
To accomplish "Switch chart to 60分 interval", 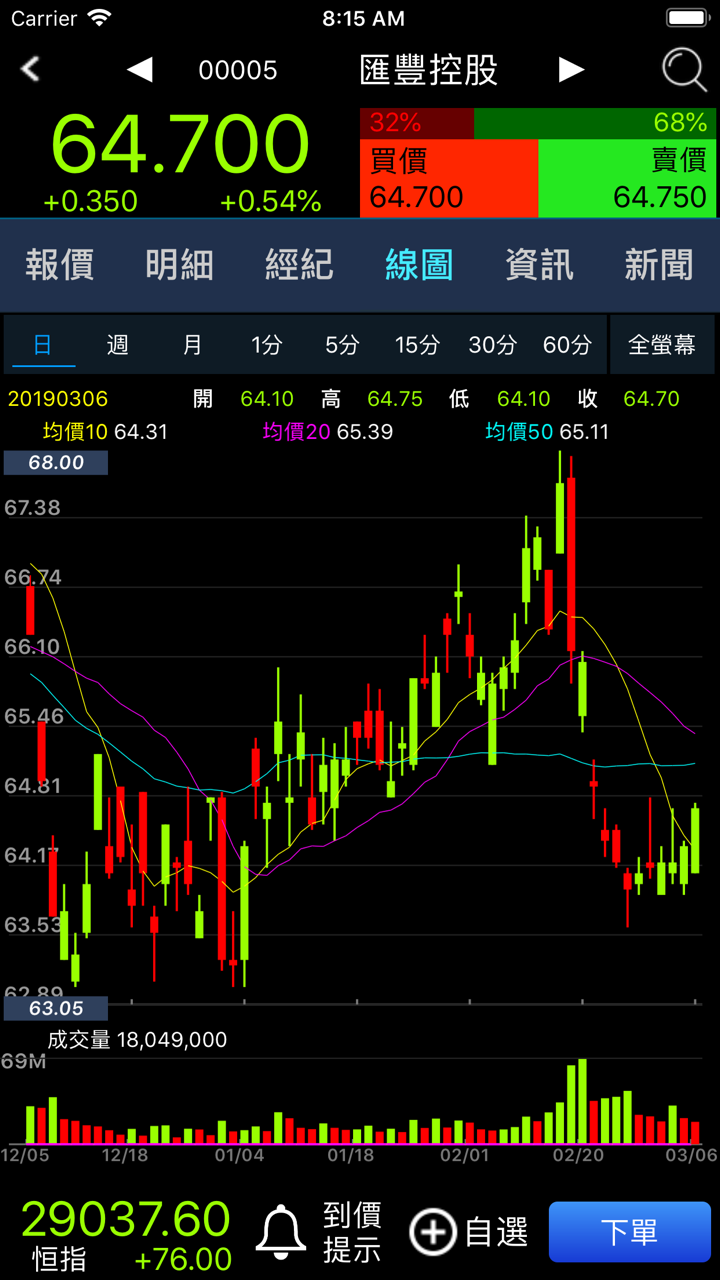I will [567, 345].
